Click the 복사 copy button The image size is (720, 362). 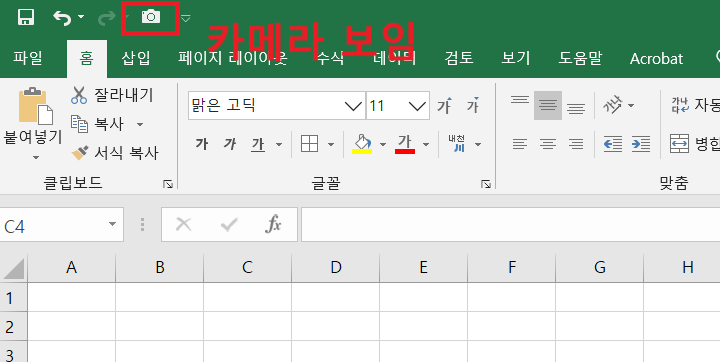[x=97, y=124]
